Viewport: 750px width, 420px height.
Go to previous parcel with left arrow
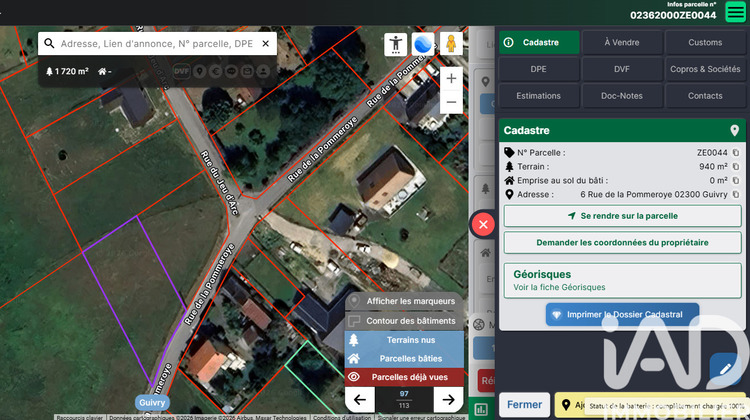point(360,400)
